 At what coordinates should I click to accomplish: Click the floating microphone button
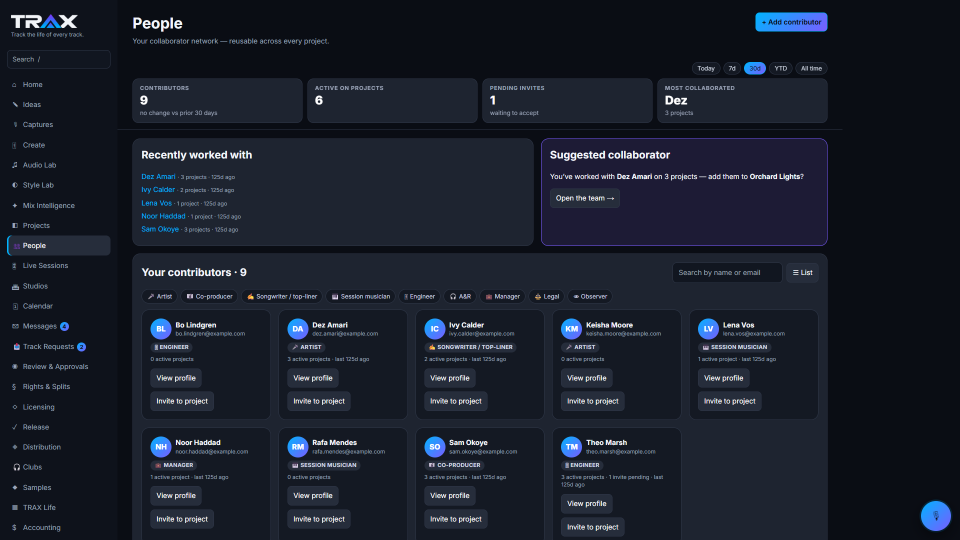tap(936, 516)
